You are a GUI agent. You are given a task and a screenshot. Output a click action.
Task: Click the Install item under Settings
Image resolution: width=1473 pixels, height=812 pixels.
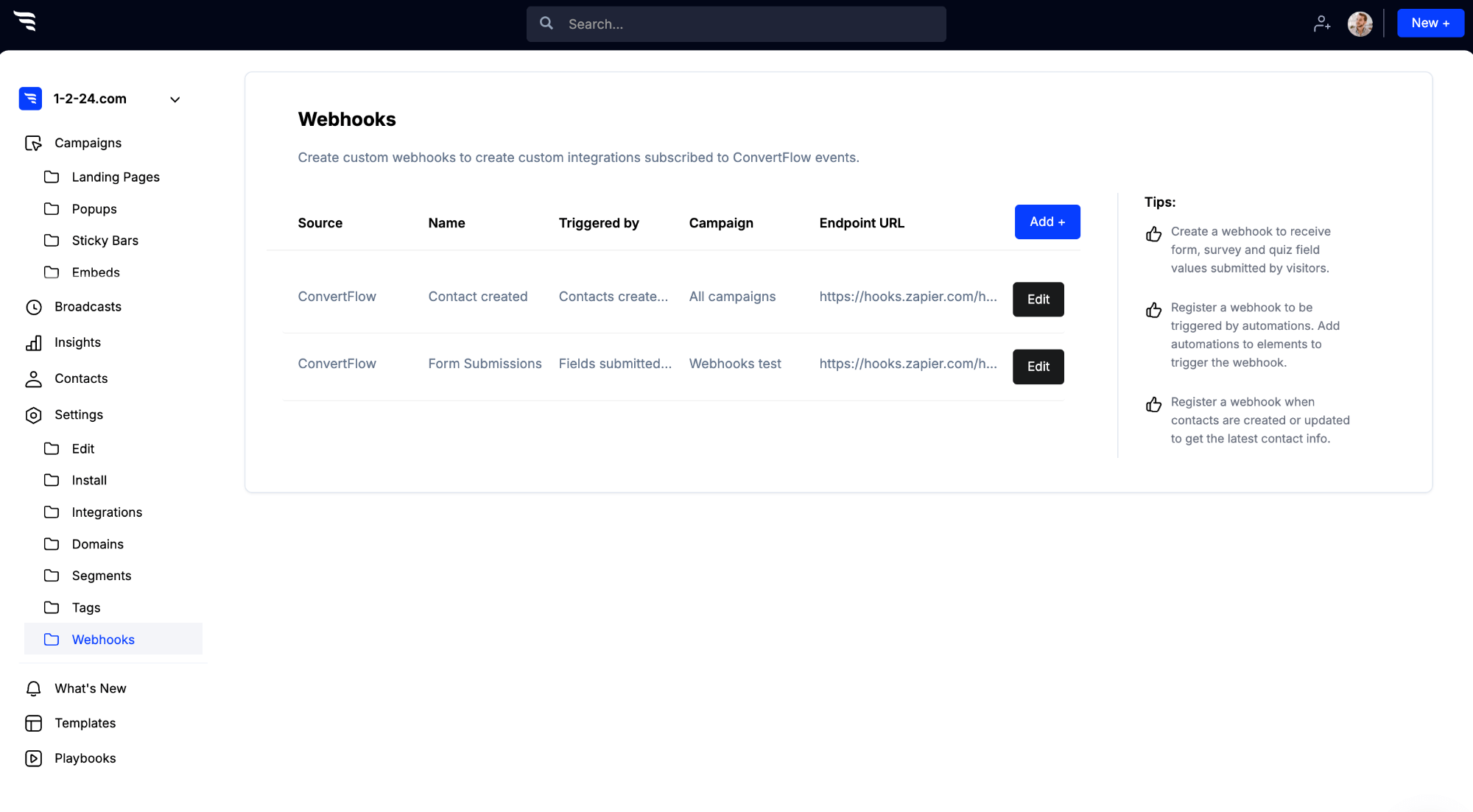coord(89,480)
